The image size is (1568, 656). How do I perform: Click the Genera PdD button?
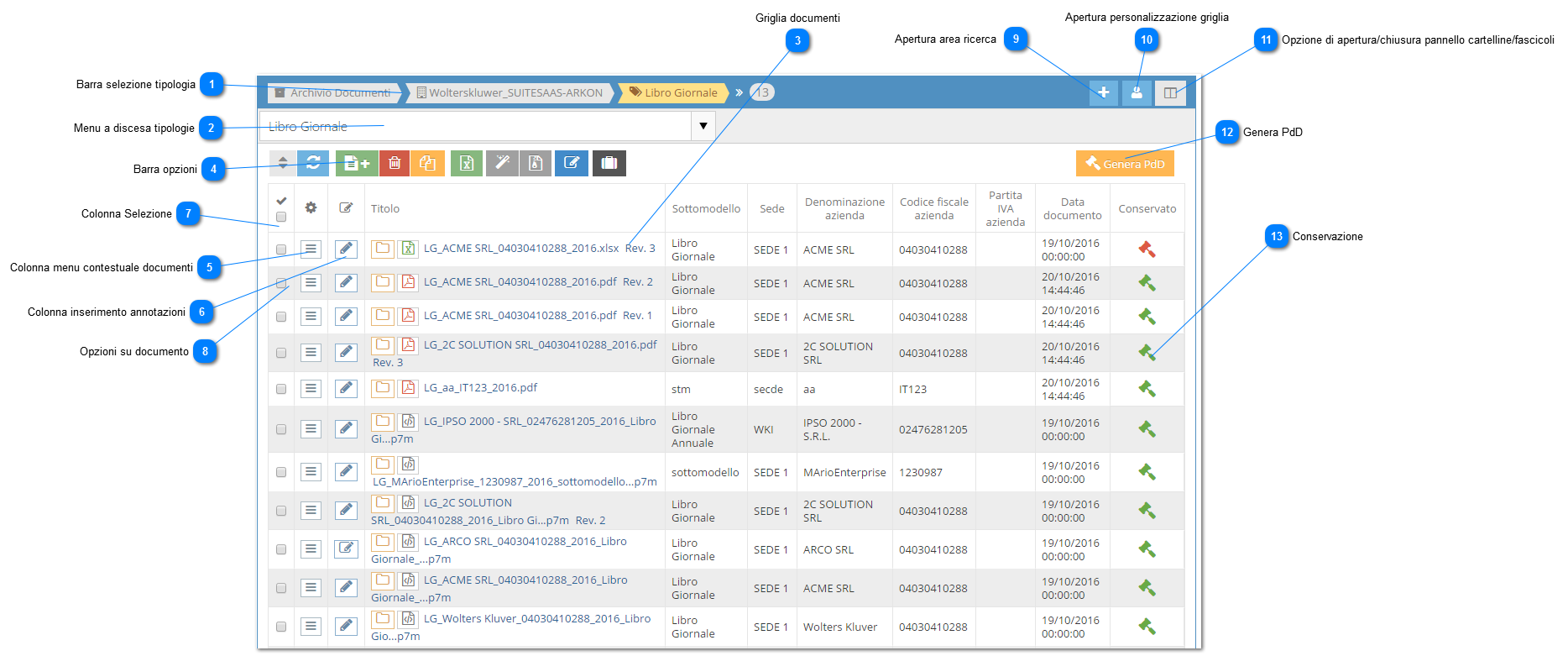[1125, 163]
